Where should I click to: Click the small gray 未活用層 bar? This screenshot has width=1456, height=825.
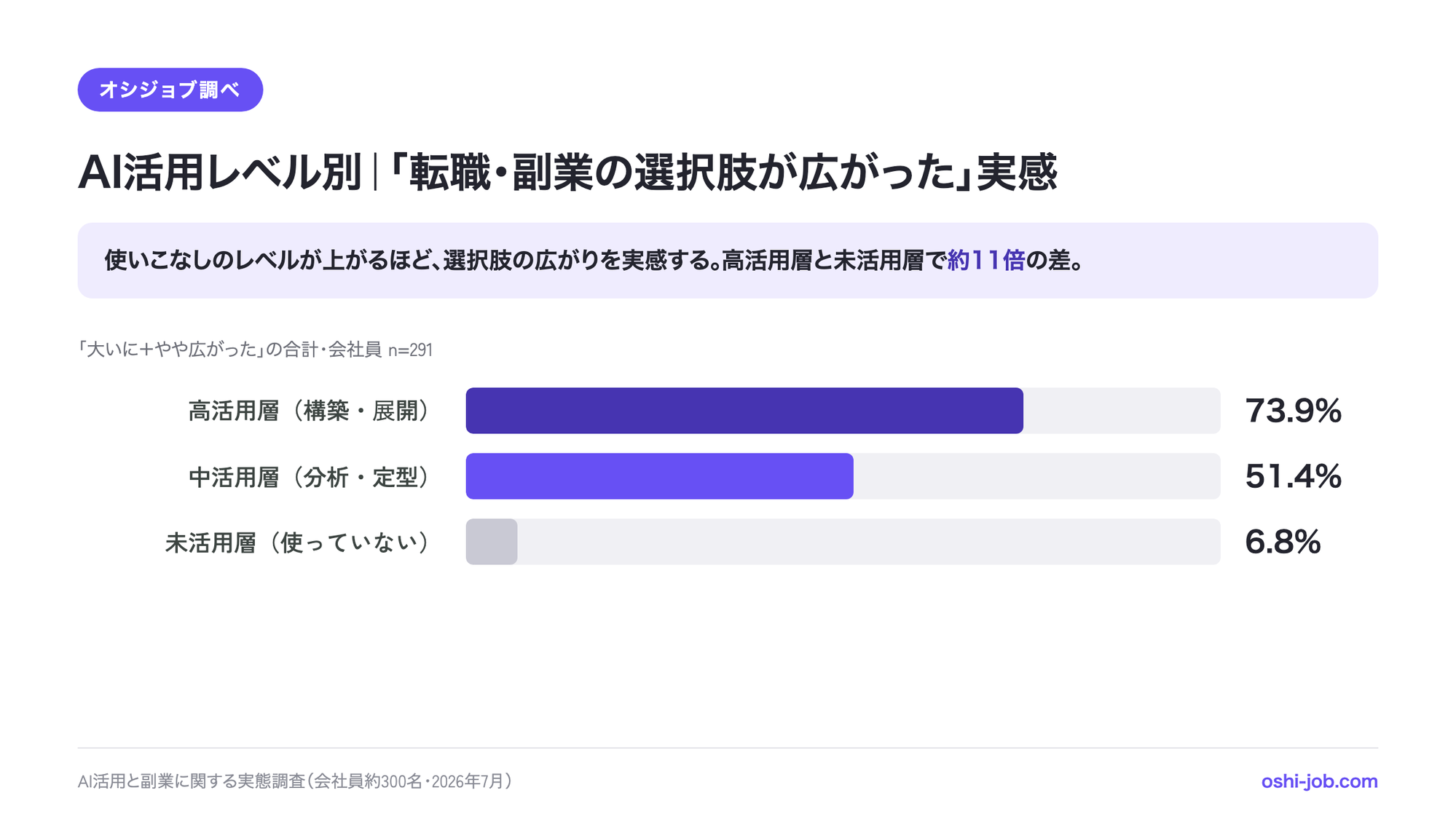[492, 542]
